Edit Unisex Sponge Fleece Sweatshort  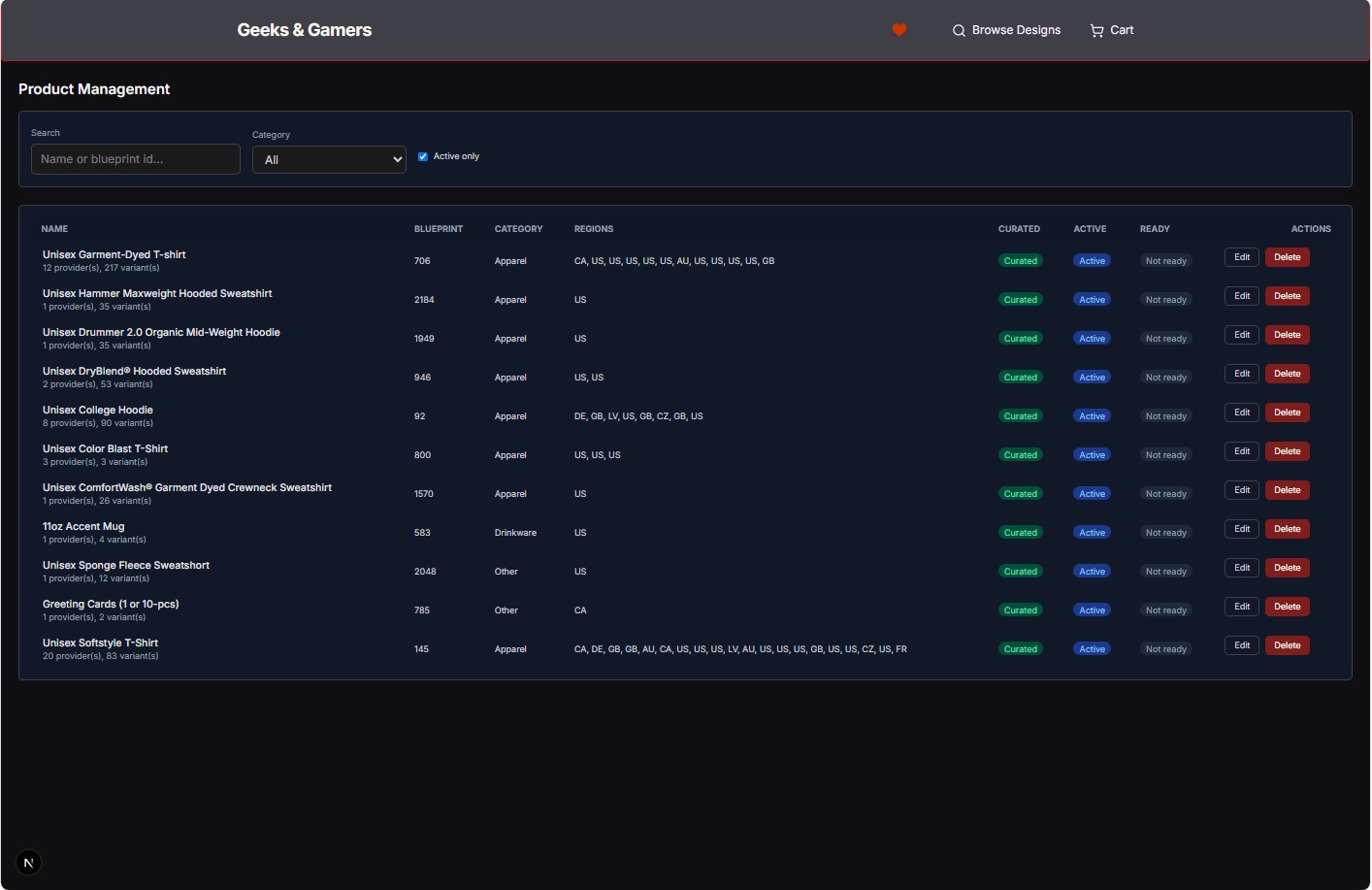1242,568
